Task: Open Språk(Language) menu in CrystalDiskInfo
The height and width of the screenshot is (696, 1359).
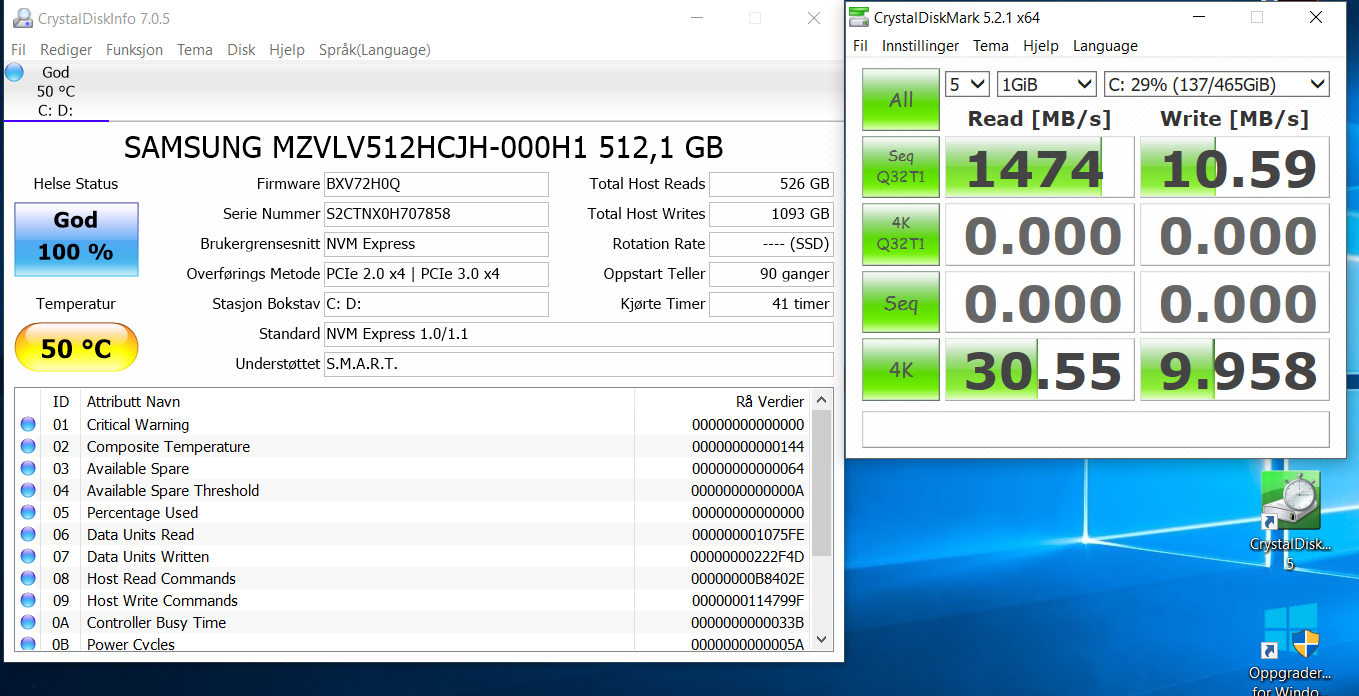Action: click(x=375, y=50)
